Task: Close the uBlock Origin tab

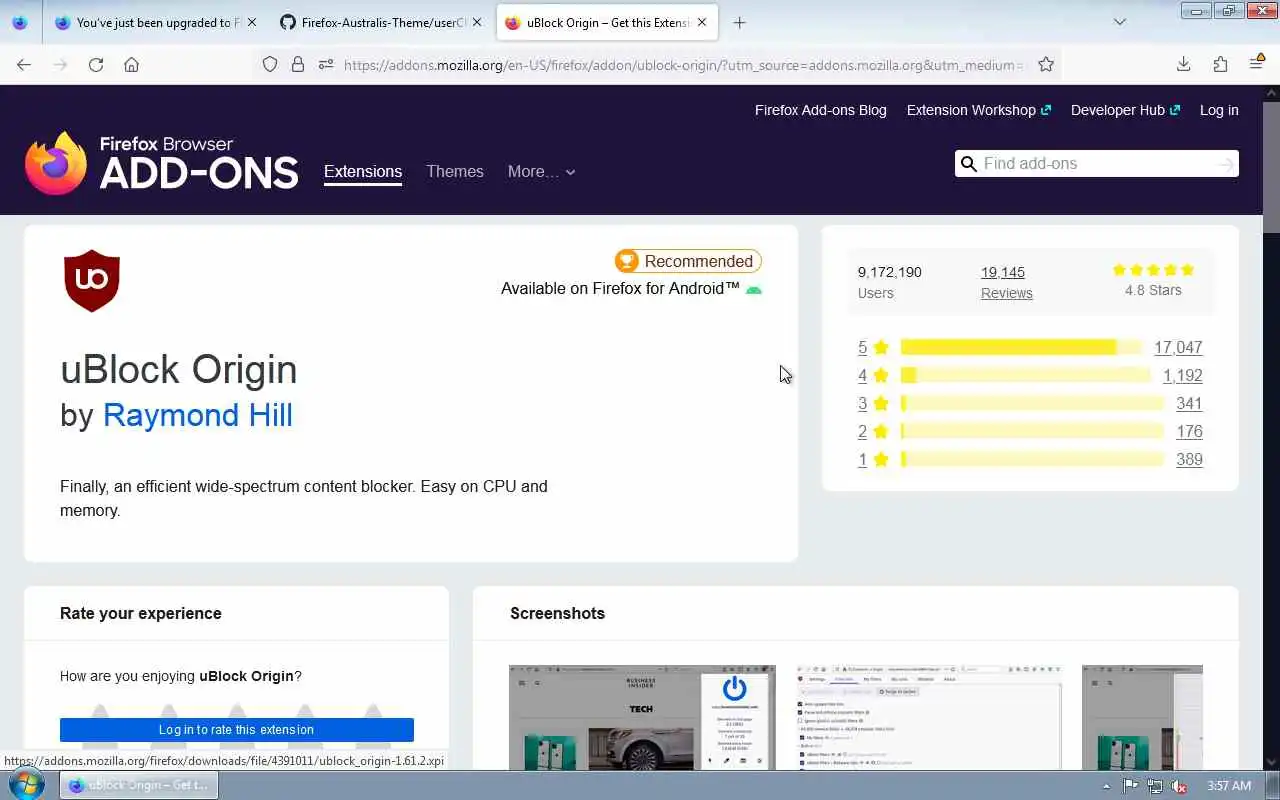Action: [x=702, y=22]
